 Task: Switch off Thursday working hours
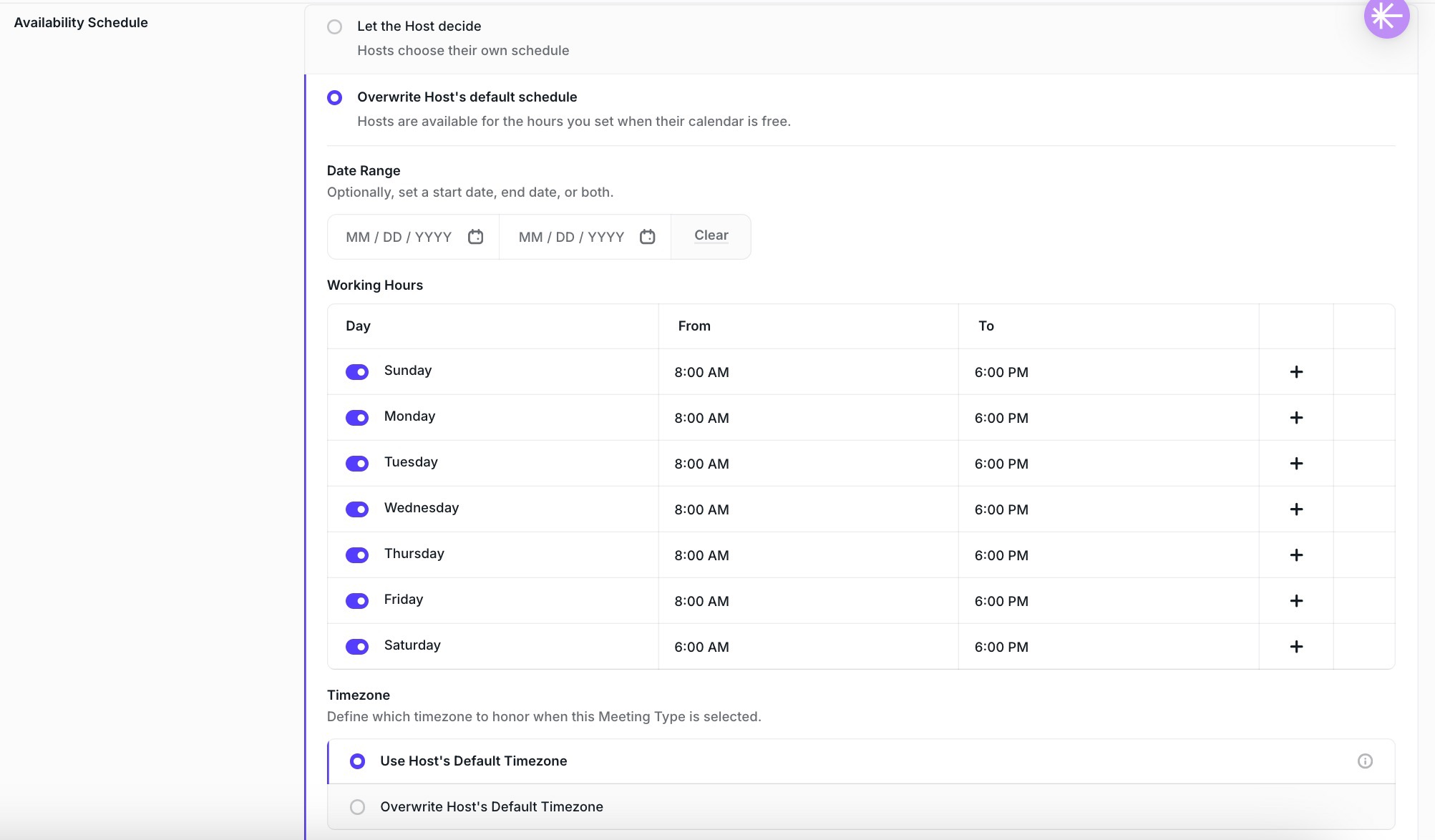357,555
